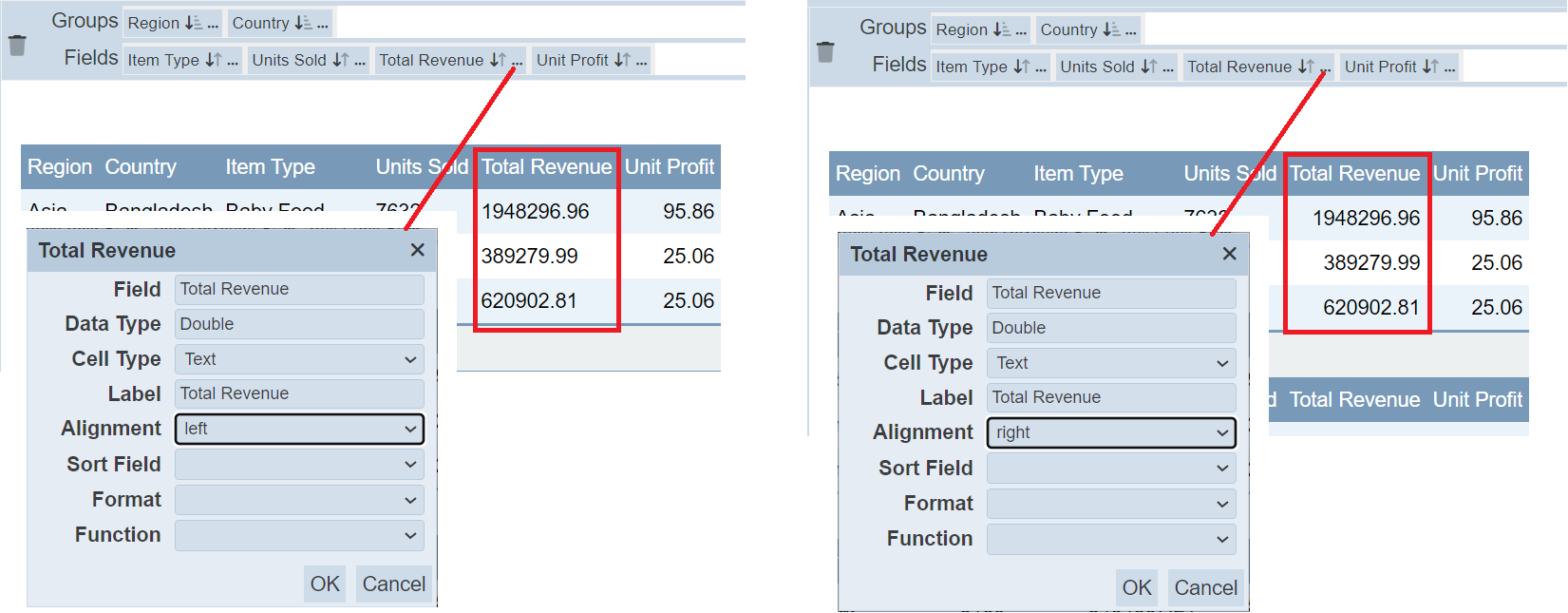Close the right Total Revenue dialog
The width and height of the screenshot is (1568, 613).
(x=1229, y=254)
